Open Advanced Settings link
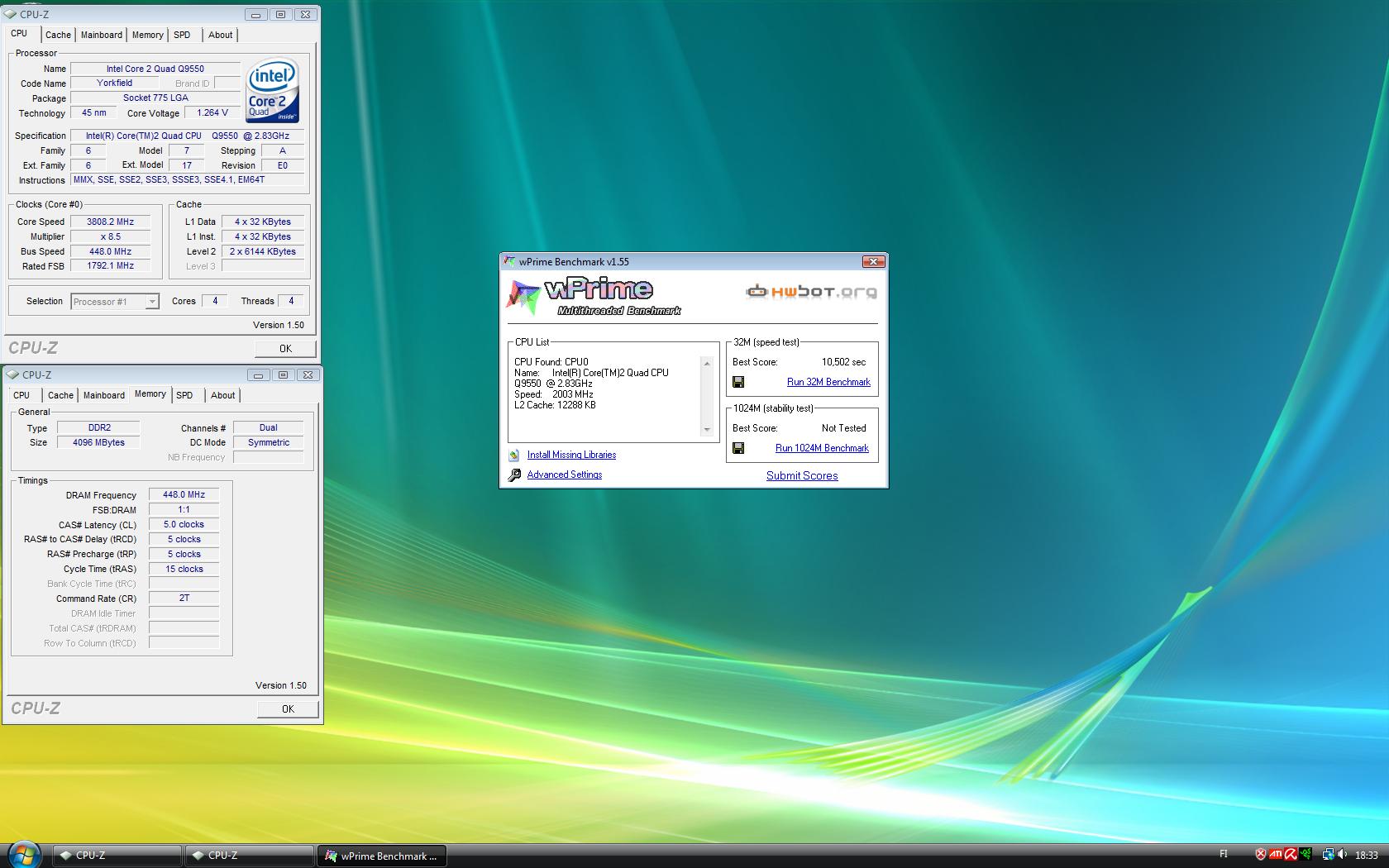 click(565, 475)
